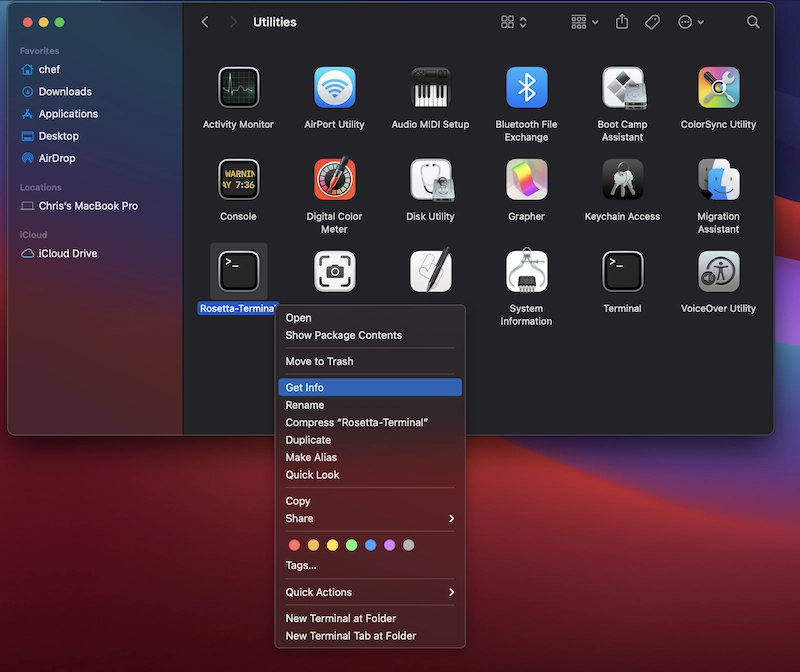
Task: Open the Activity Monitor app icon
Action: click(238, 87)
